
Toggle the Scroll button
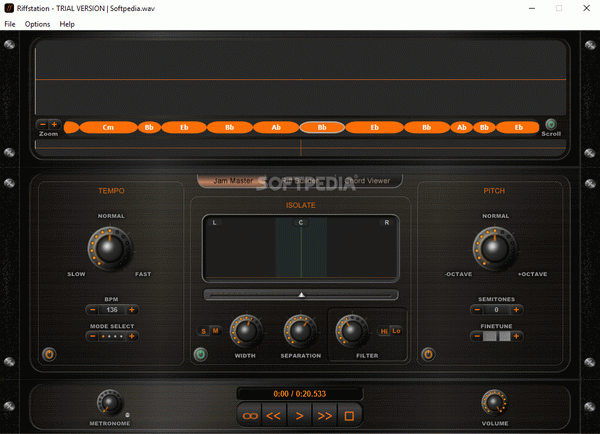551,124
